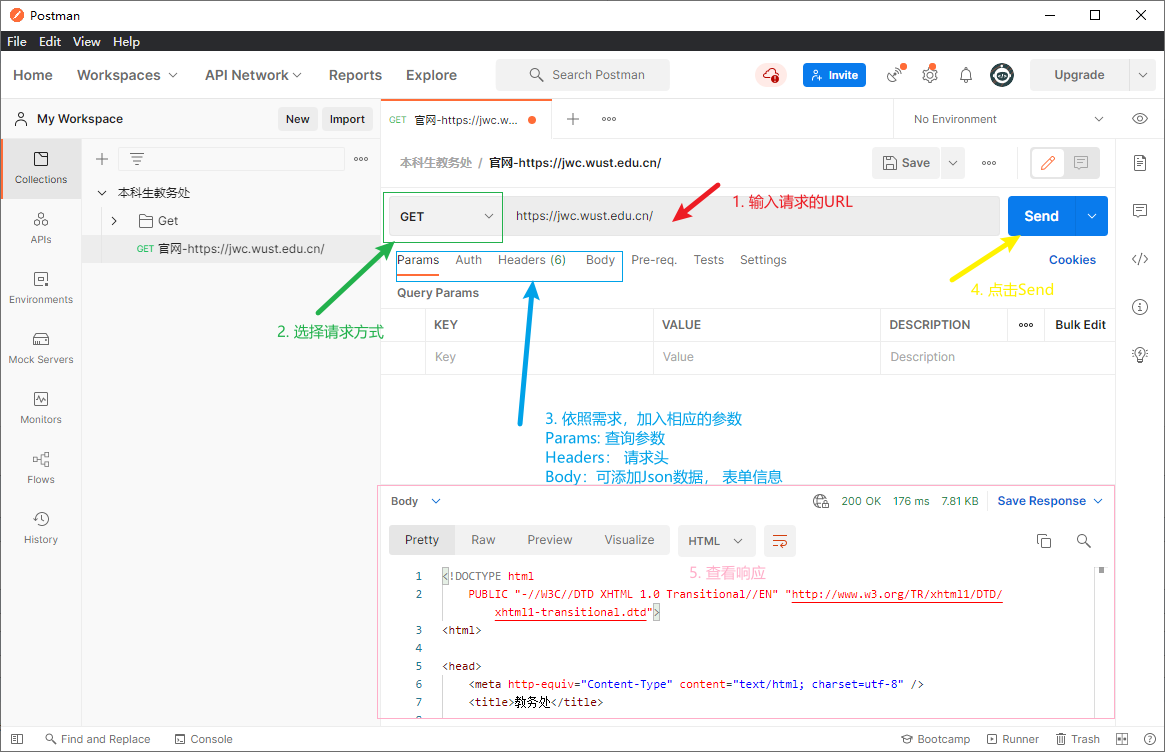
Task: Click Bulk Edit for query params
Action: 1080,325
